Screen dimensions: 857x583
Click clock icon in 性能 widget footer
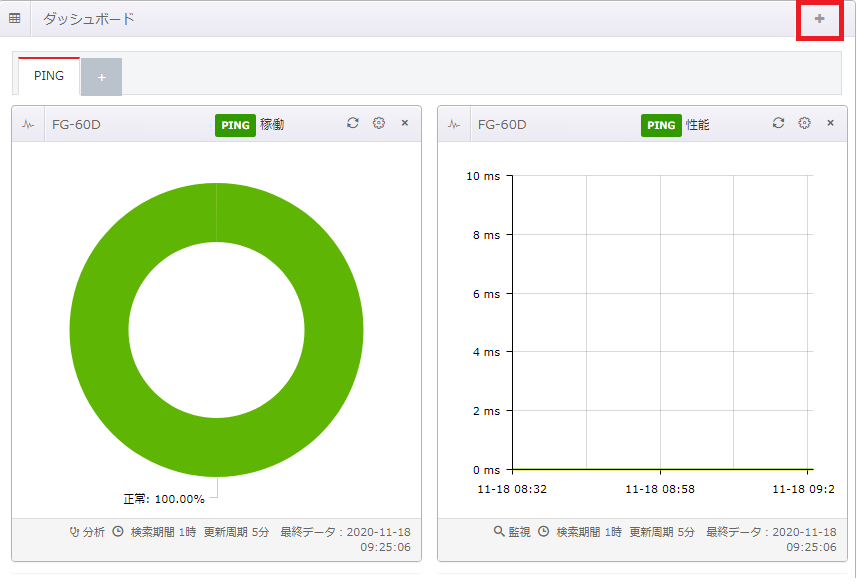point(544,531)
